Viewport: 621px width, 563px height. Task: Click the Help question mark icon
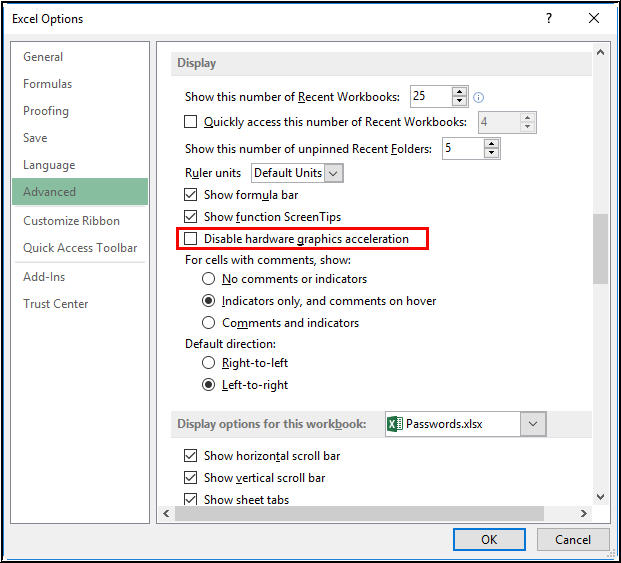(549, 18)
